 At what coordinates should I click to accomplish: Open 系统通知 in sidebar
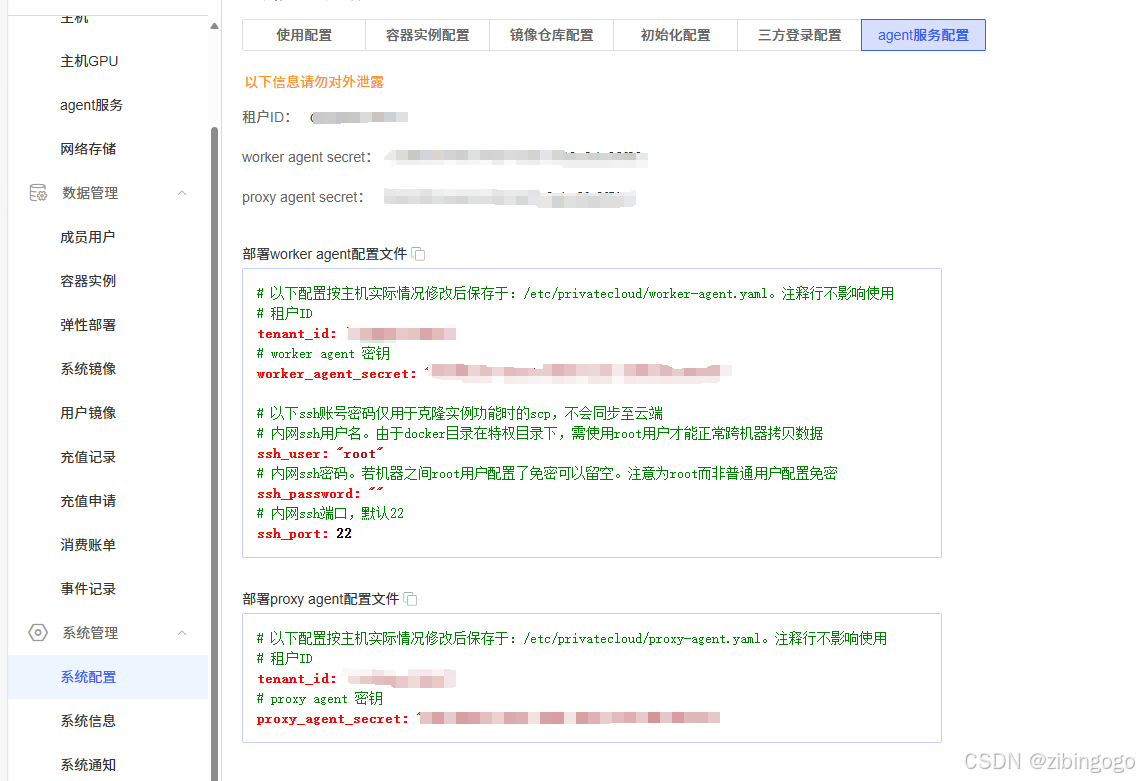pos(88,764)
